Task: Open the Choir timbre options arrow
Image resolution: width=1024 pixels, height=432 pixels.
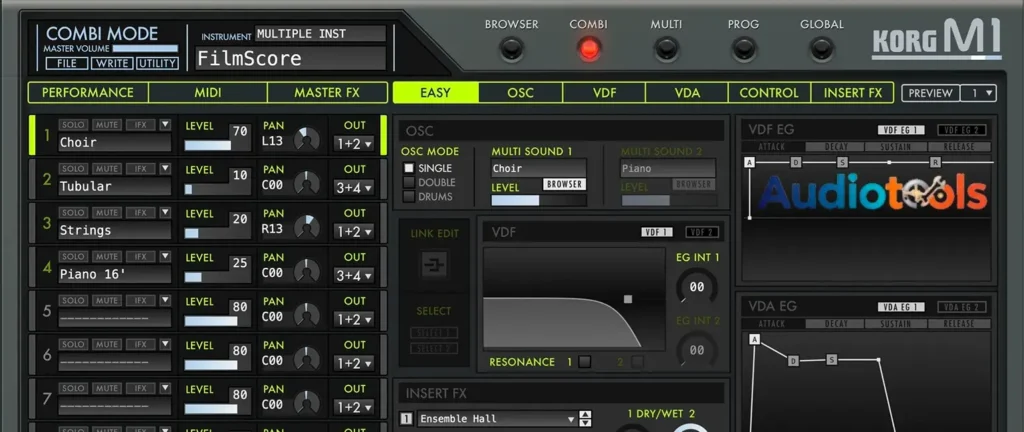Action: [x=165, y=125]
